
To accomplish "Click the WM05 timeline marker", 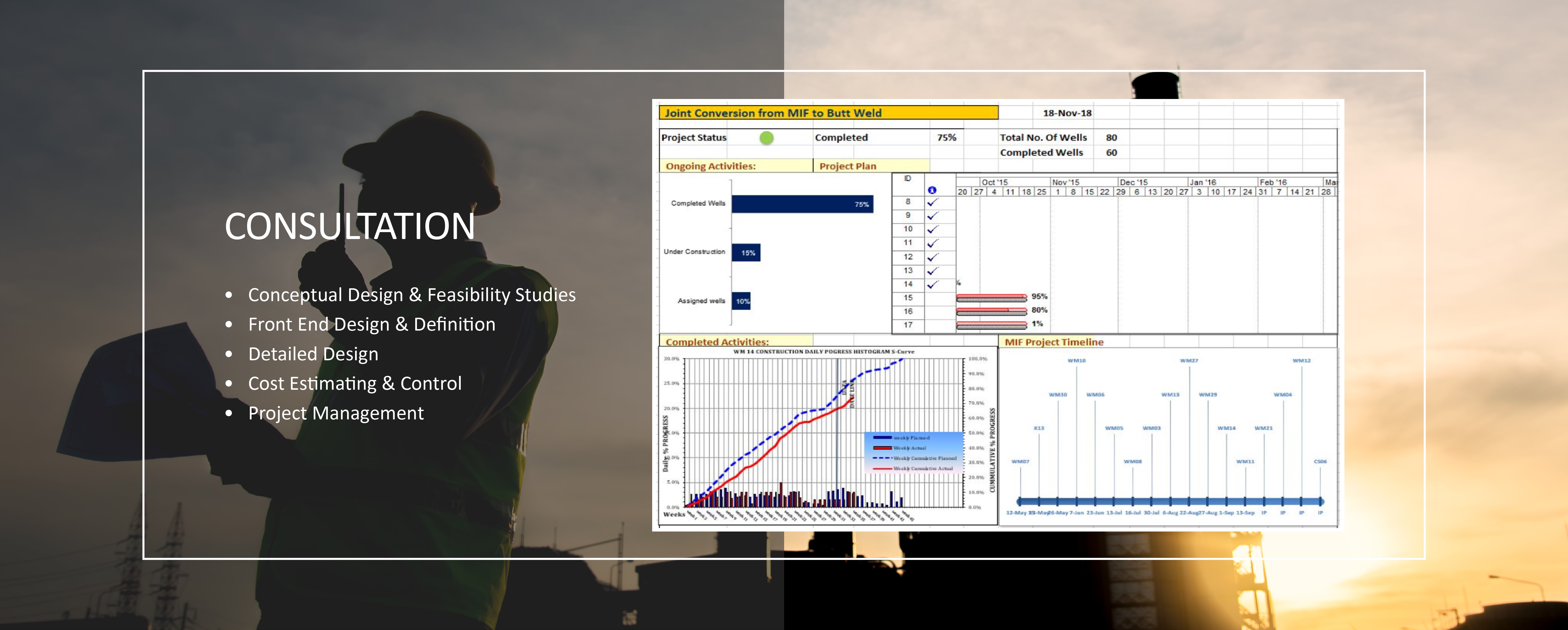I will [1114, 428].
